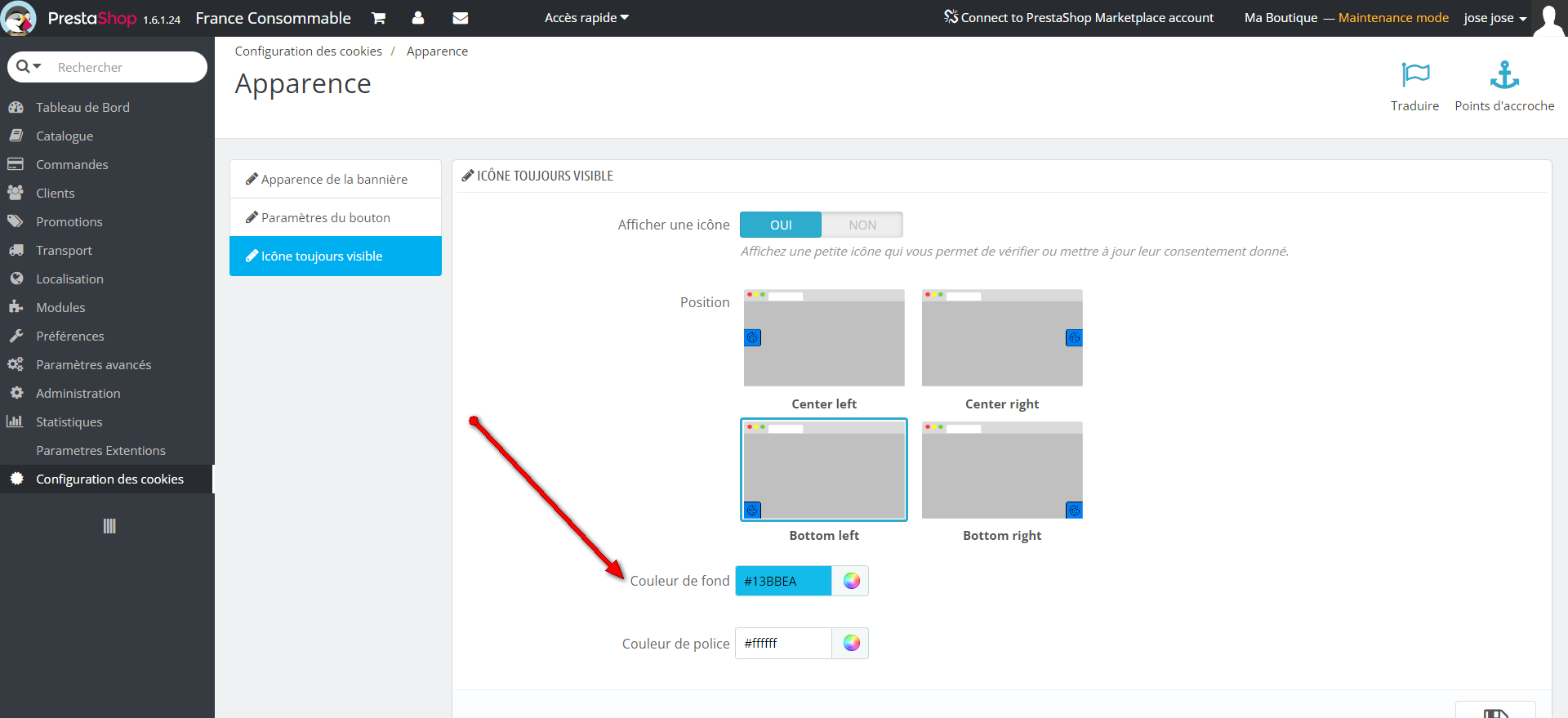Open the customers person icon in header
The height and width of the screenshot is (718, 1568).
418,18
